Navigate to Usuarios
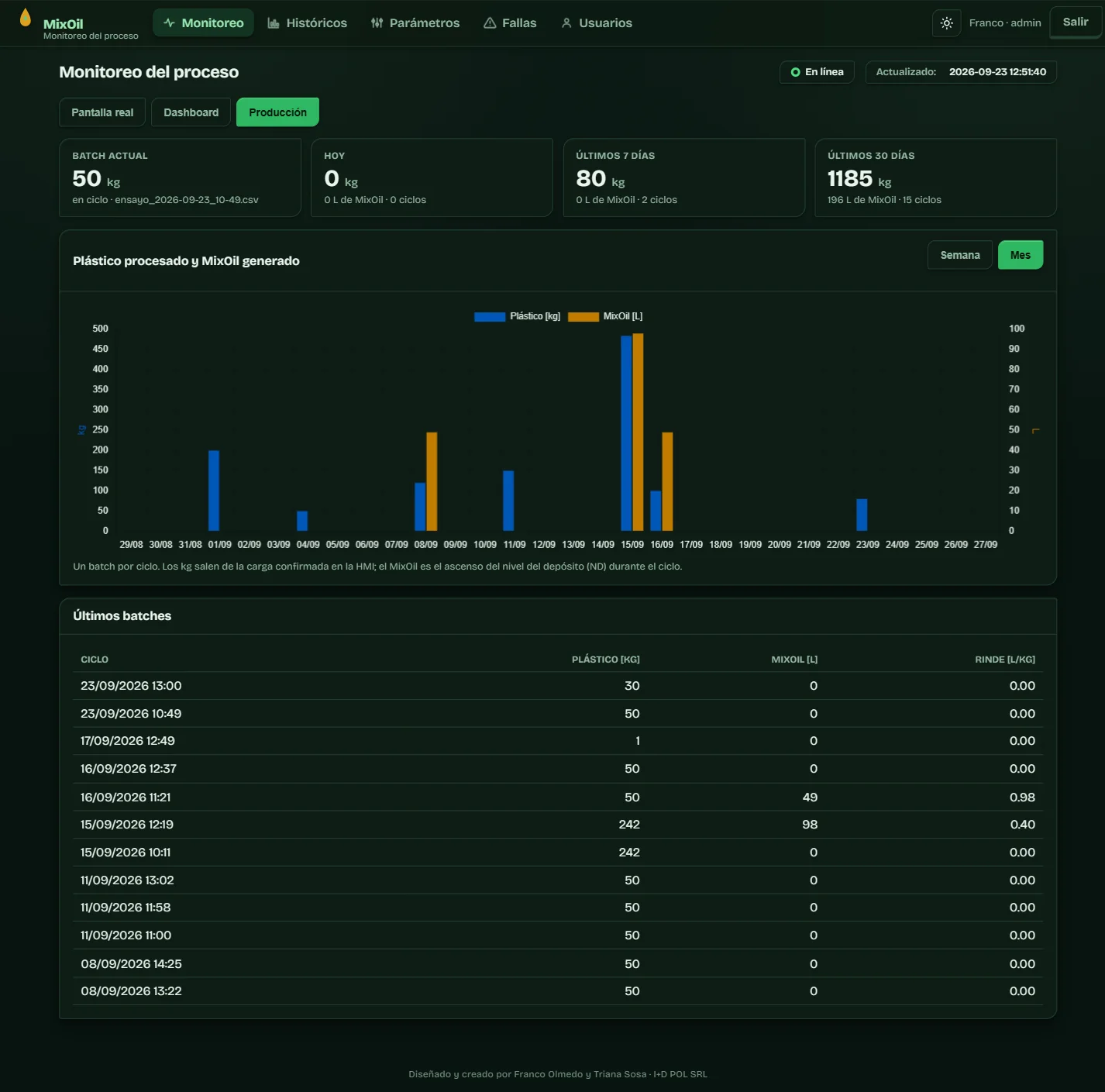Image resolution: width=1105 pixels, height=1092 pixels. (597, 23)
